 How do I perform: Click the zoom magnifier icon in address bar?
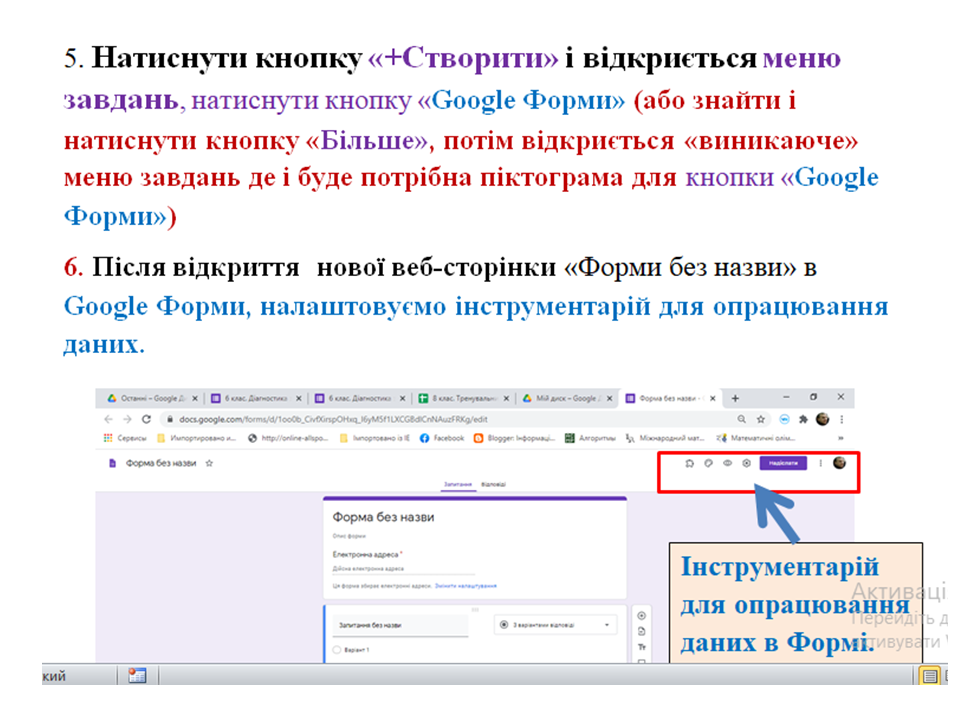pos(741,419)
